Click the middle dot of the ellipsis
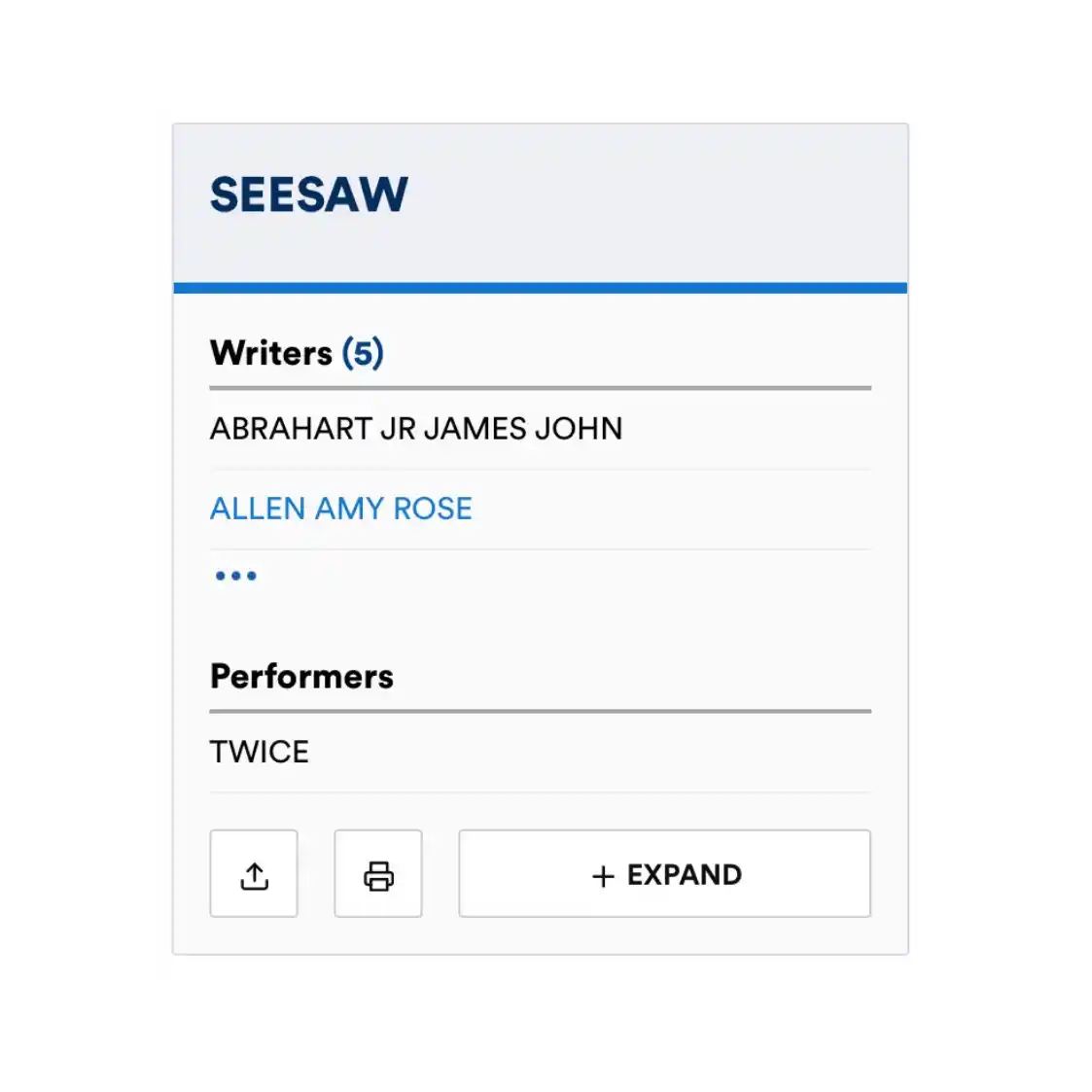 pyautogui.click(x=236, y=576)
